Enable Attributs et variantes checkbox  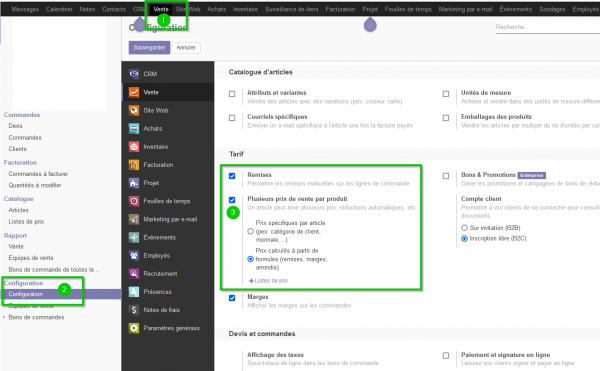[232, 94]
